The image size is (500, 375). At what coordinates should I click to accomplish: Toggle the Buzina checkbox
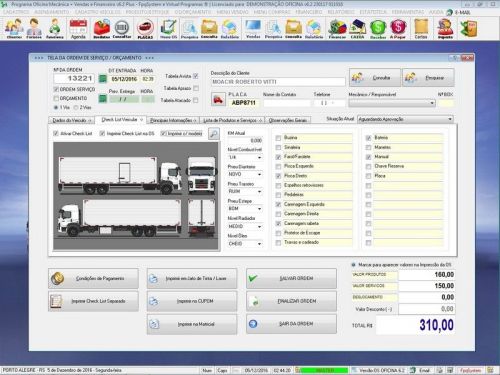click(278, 138)
